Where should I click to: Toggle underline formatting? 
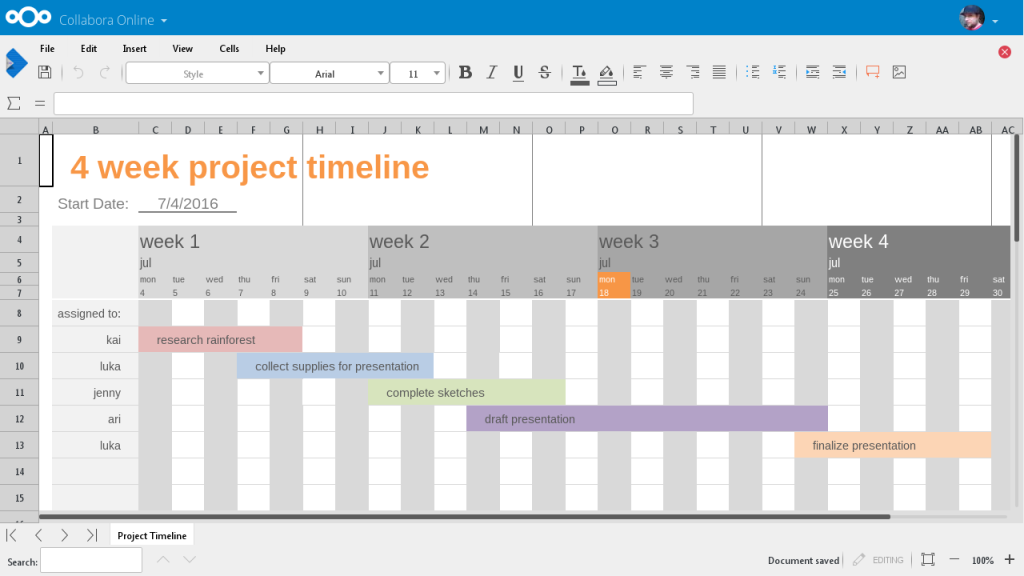click(x=518, y=72)
